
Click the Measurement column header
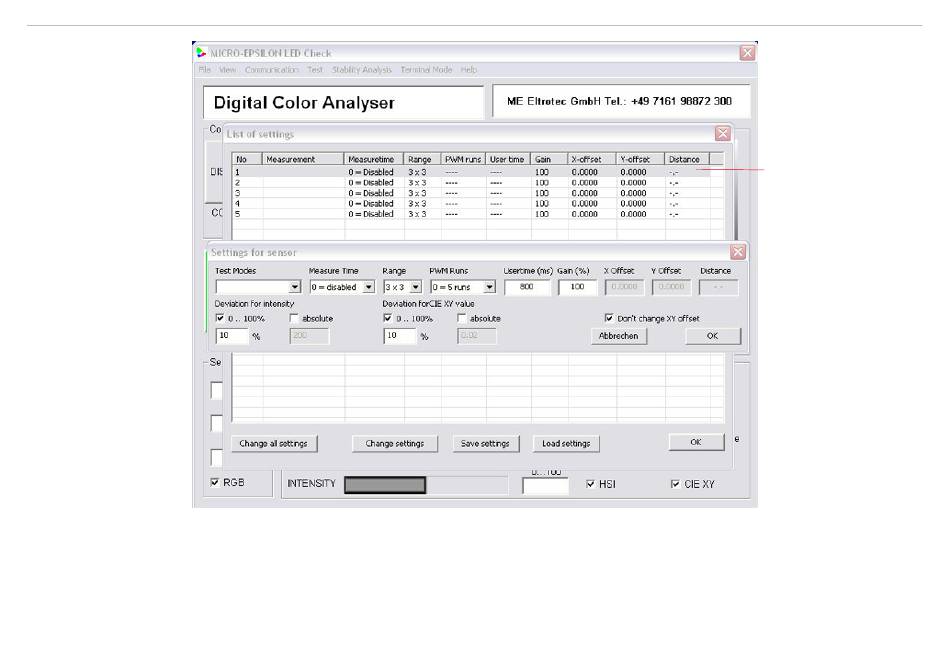click(303, 159)
